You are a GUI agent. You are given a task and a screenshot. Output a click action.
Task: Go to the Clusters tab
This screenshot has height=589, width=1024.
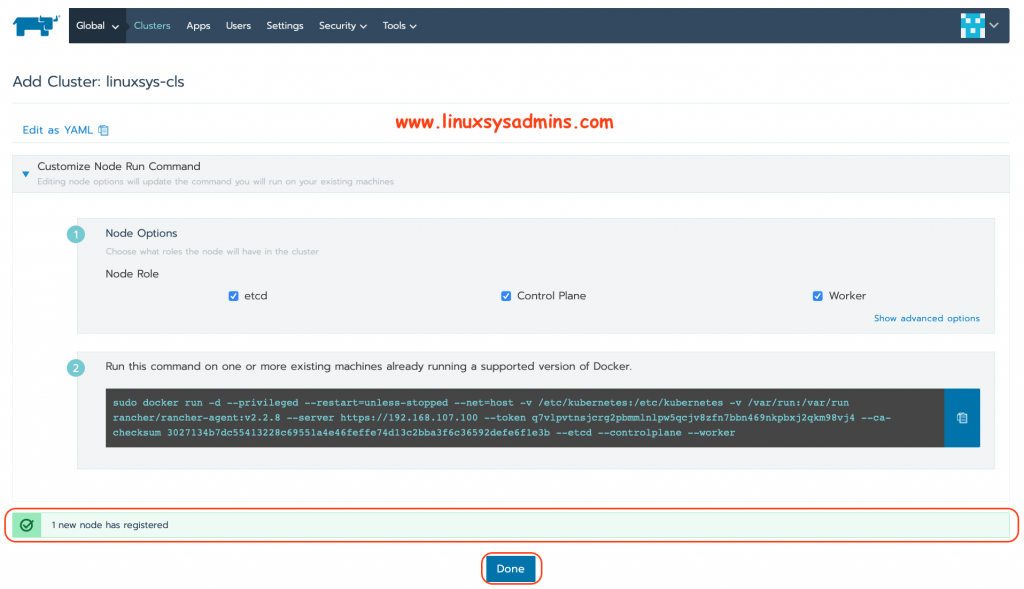tap(152, 25)
